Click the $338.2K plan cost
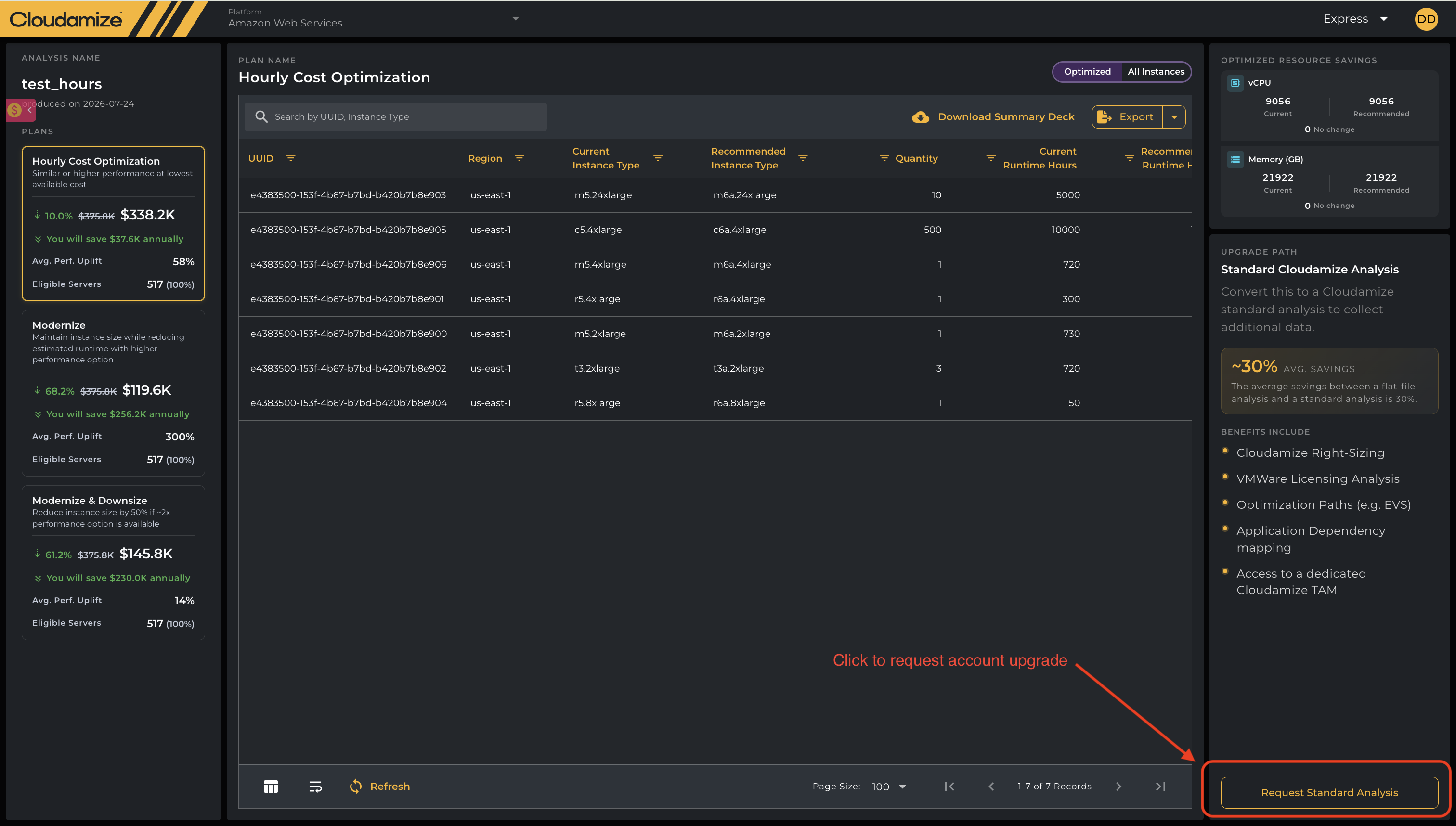 [x=147, y=215]
